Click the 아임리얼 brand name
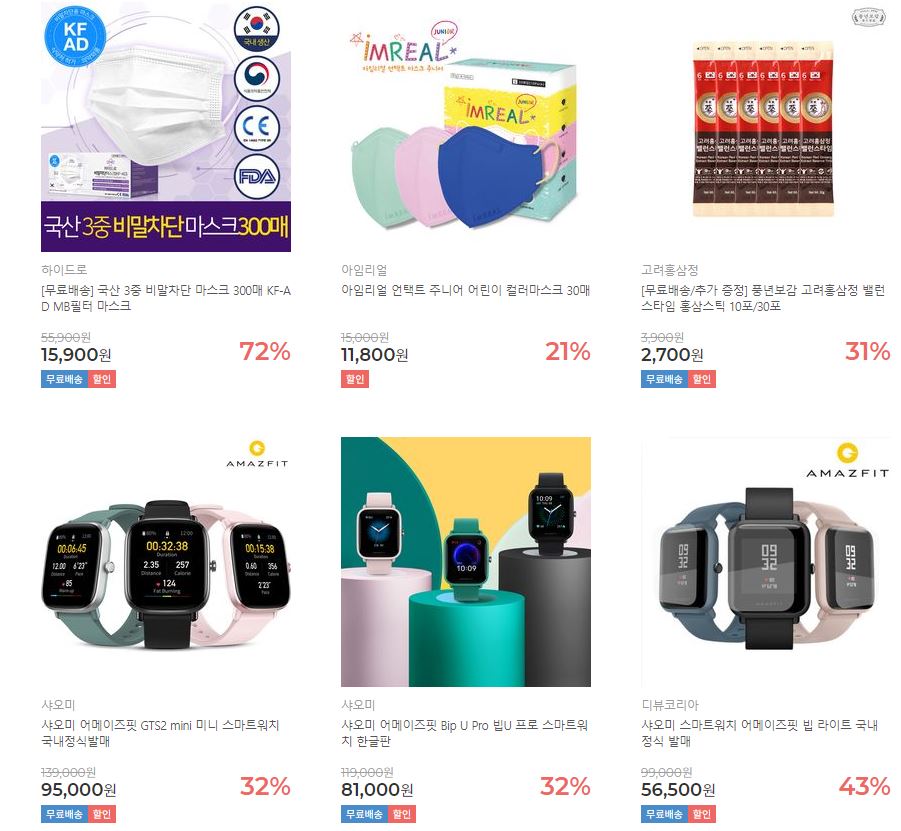 pyautogui.click(x=364, y=270)
